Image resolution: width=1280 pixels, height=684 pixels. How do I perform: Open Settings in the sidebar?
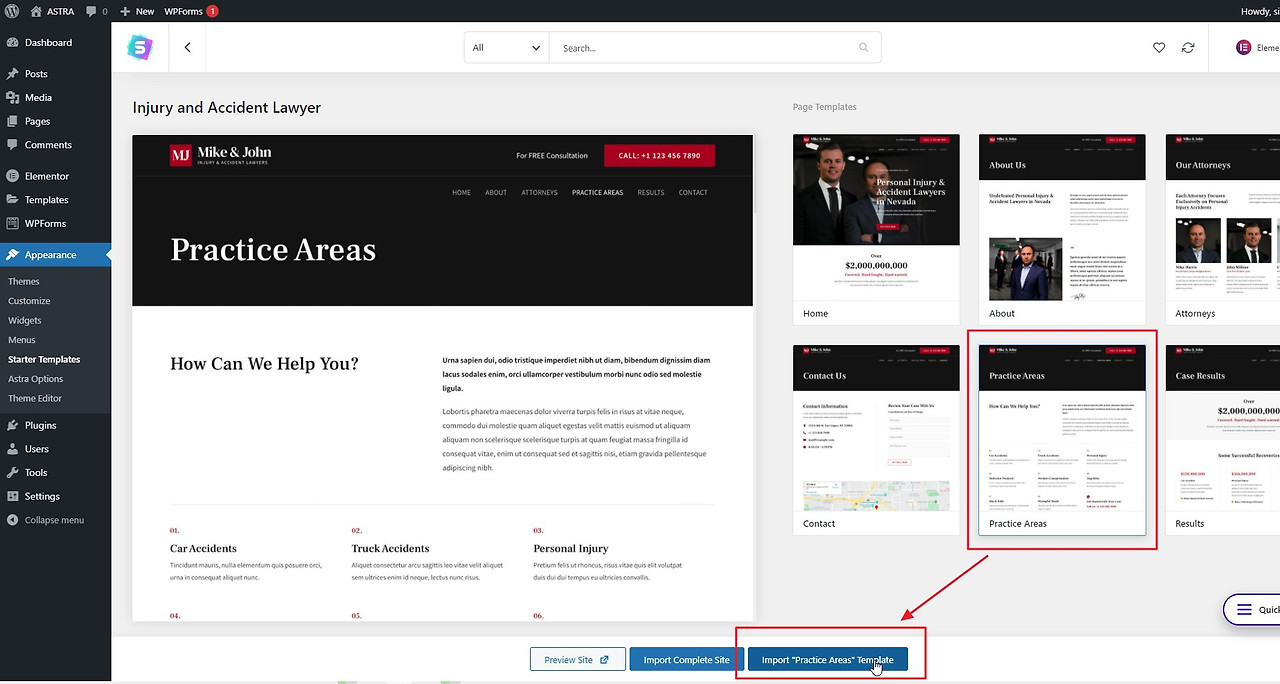pyautogui.click(x=55, y=496)
